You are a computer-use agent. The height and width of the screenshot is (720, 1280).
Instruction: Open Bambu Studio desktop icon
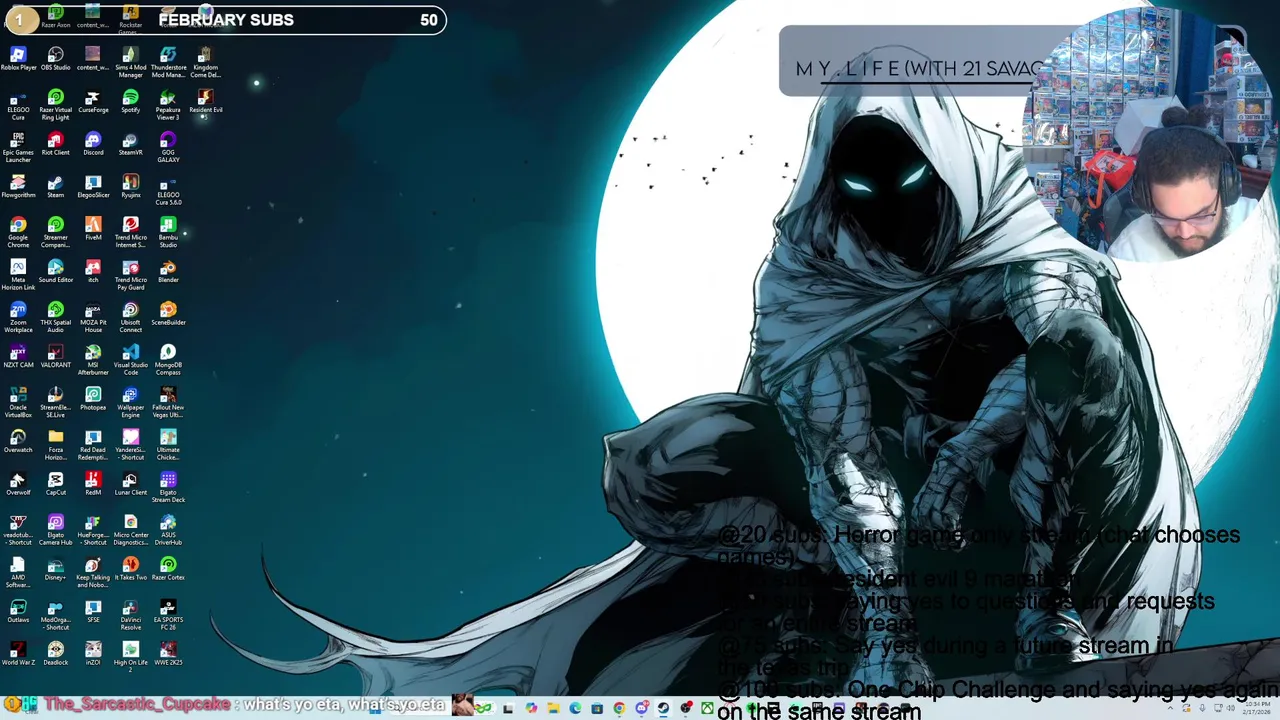pyautogui.click(x=168, y=233)
